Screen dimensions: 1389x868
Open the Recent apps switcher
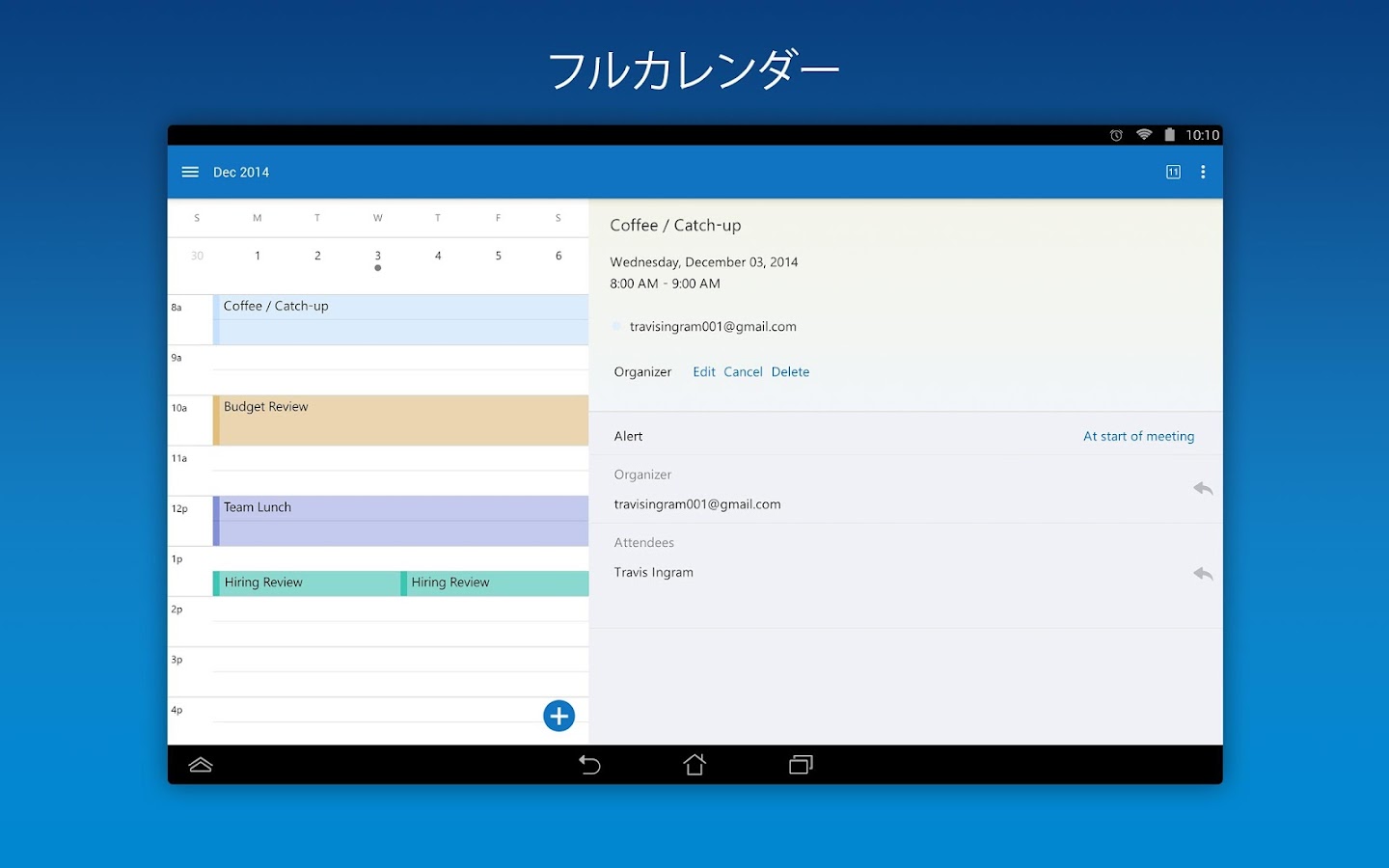pyautogui.click(x=800, y=764)
